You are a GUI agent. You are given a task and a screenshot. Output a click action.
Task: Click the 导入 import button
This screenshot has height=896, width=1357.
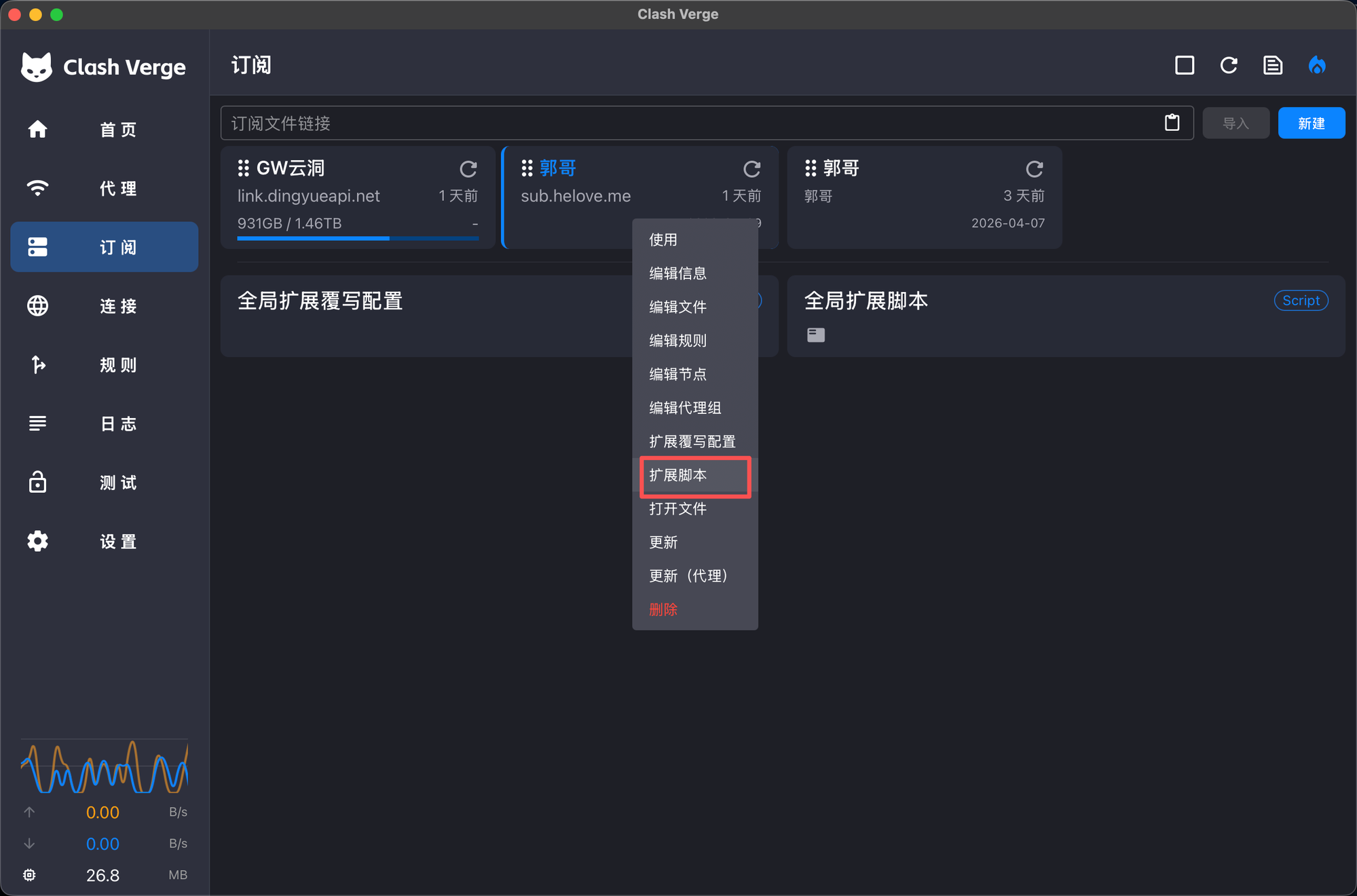pos(1235,123)
